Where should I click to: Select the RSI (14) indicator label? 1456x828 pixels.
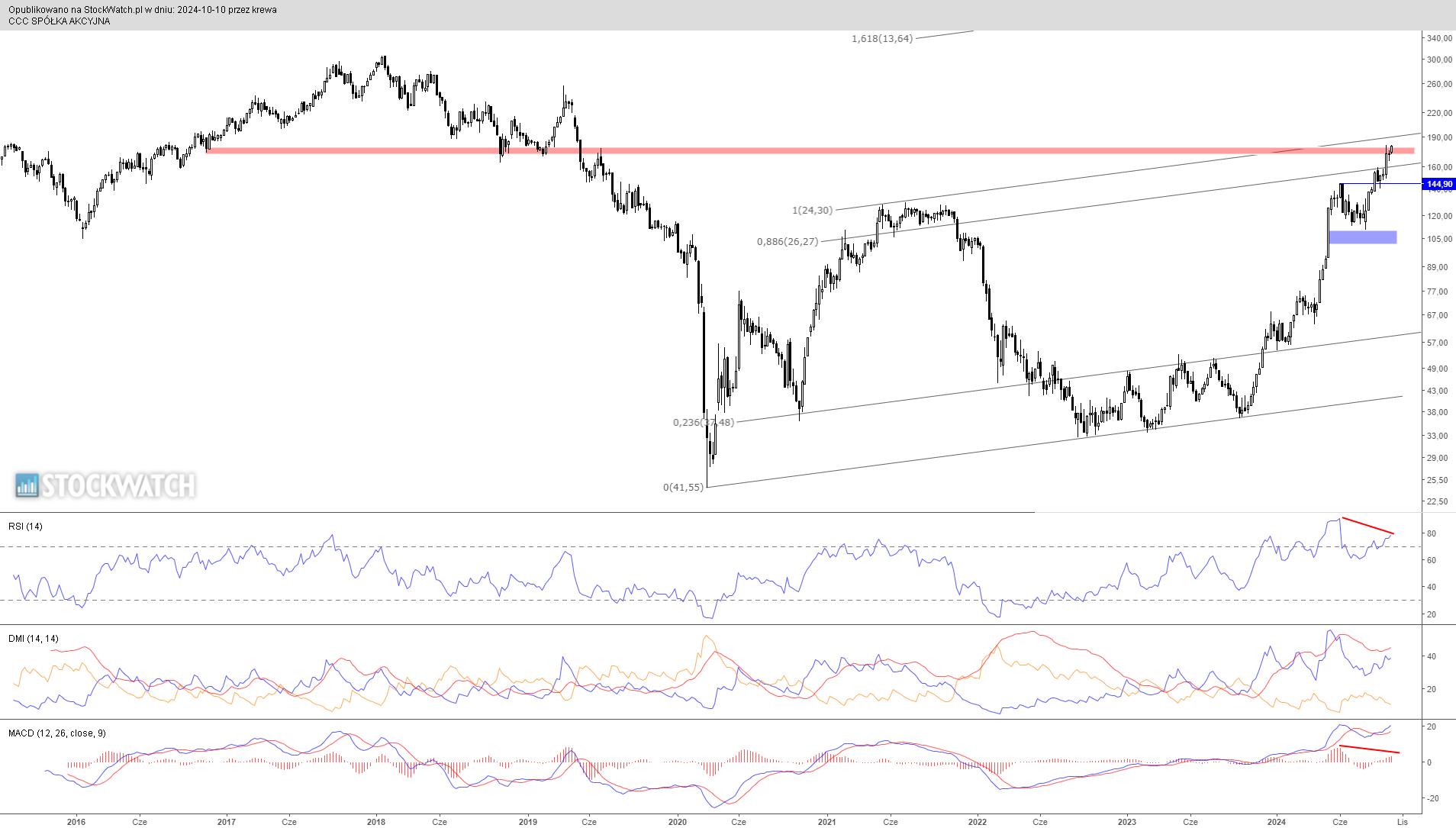25,527
